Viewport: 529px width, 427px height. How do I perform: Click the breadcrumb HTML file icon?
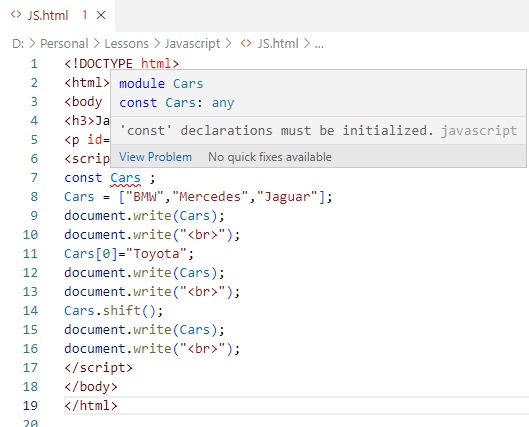pyautogui.click(x=246, y=43)
